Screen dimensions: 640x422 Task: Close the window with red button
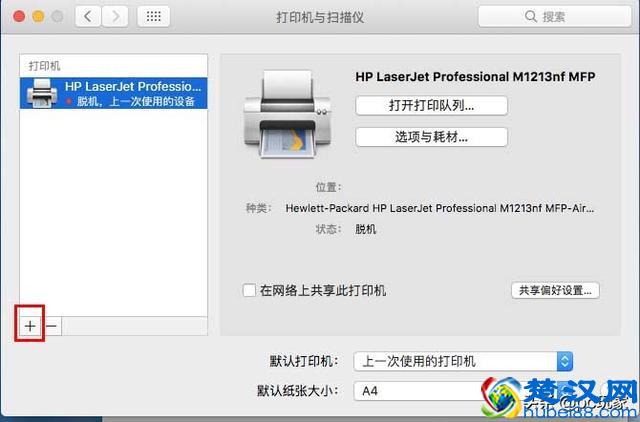[20, 17]
